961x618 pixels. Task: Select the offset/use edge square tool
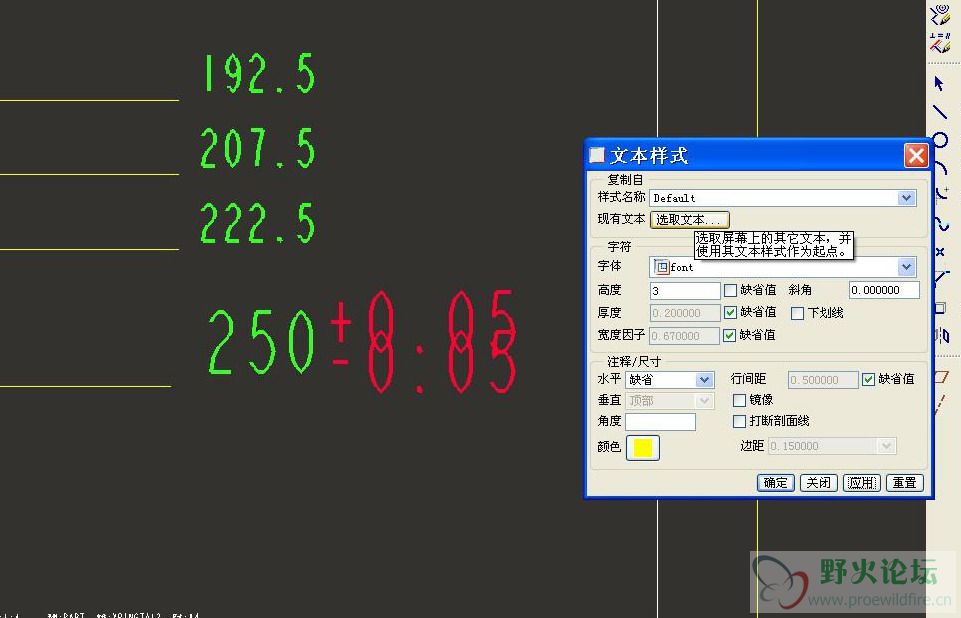[941, 308]
